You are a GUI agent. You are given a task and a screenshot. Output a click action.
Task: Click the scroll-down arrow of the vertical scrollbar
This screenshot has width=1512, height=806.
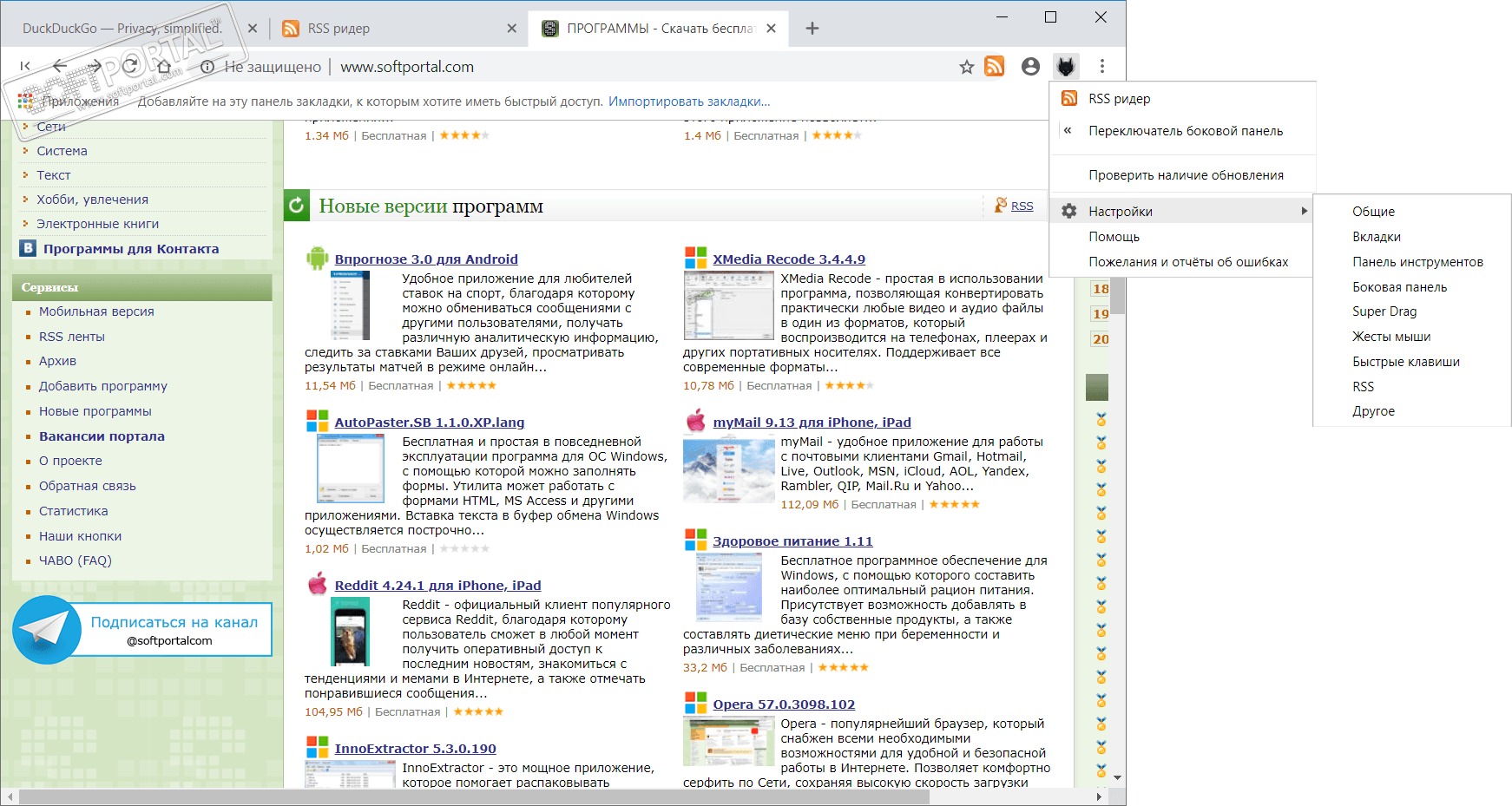[1118, 777]
